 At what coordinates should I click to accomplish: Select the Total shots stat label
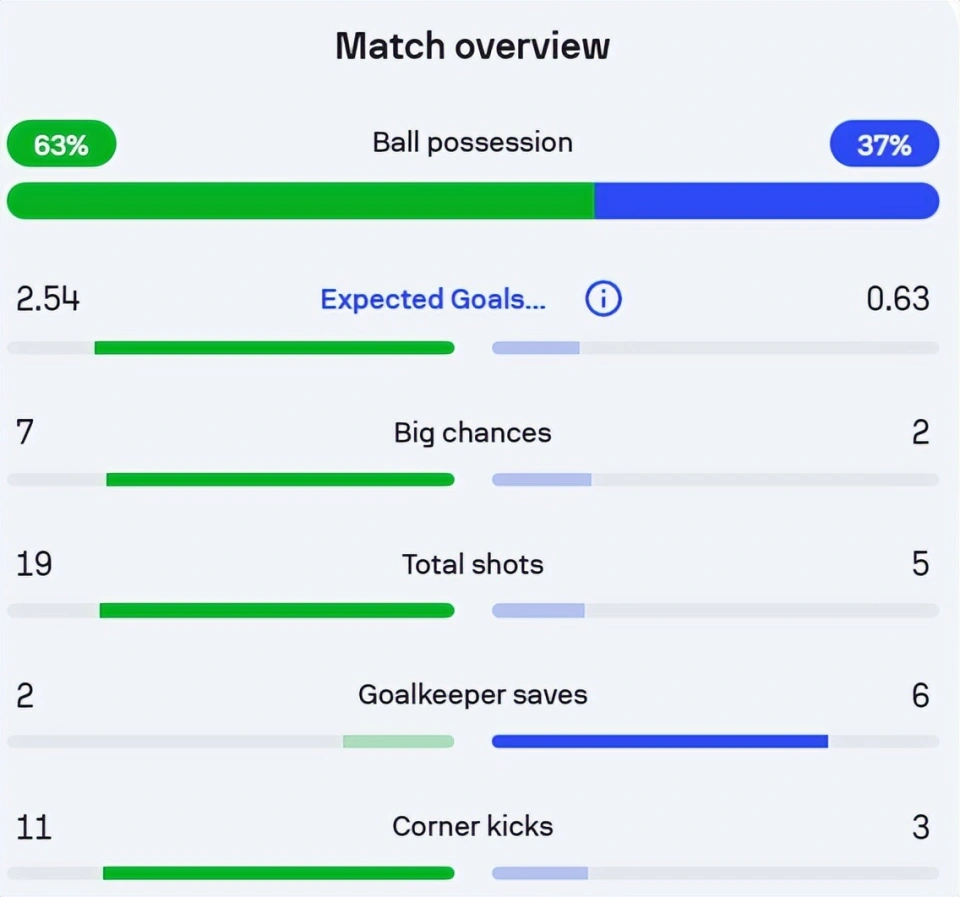[x=473, y=564]
